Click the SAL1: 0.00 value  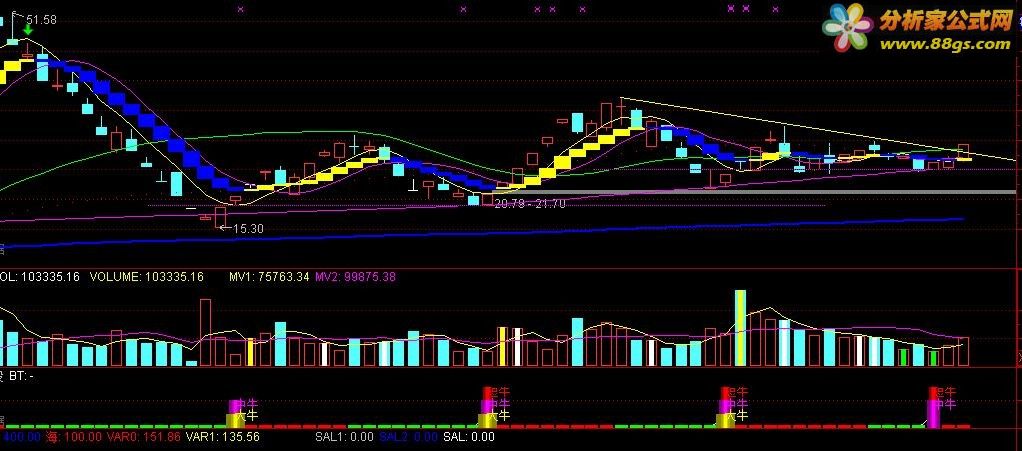pos(344,437)
